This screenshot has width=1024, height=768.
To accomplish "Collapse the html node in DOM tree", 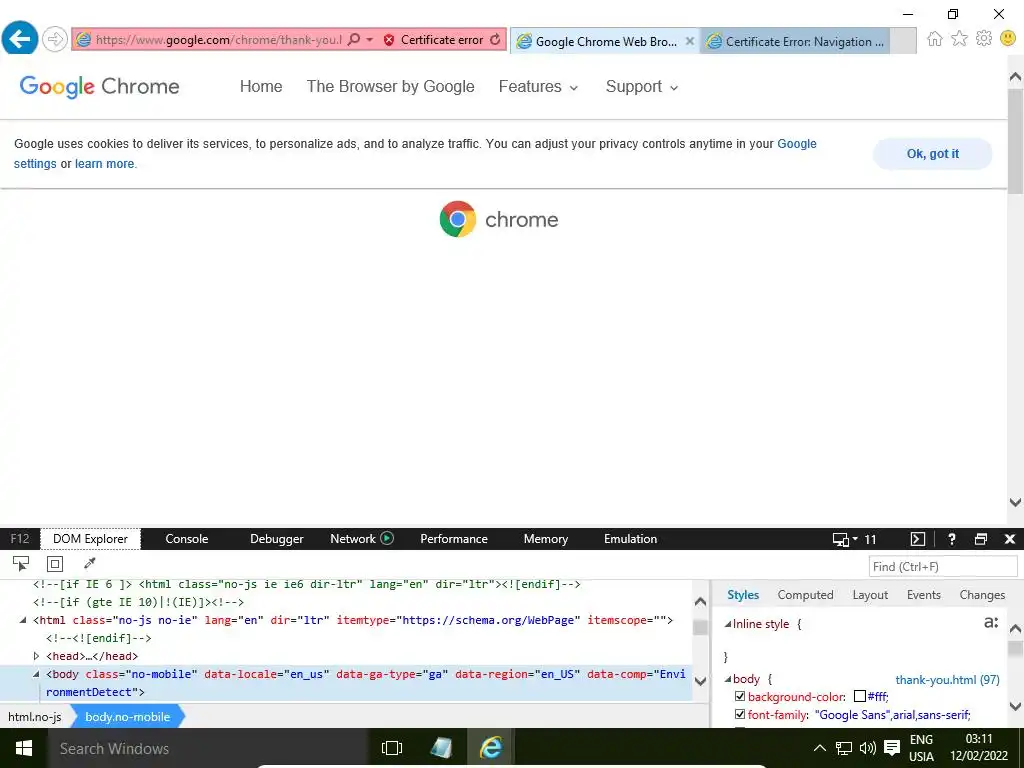I will (x=23, y=620).
